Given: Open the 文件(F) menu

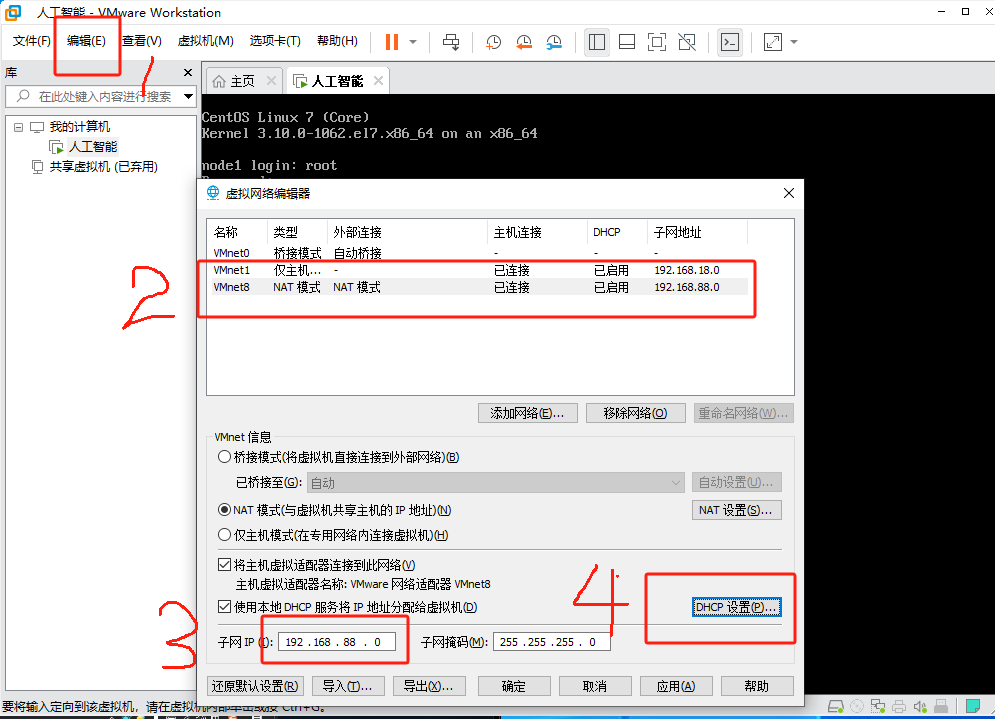Looking at the screenshot, I should pyautogui.click(x=32, y=41).
